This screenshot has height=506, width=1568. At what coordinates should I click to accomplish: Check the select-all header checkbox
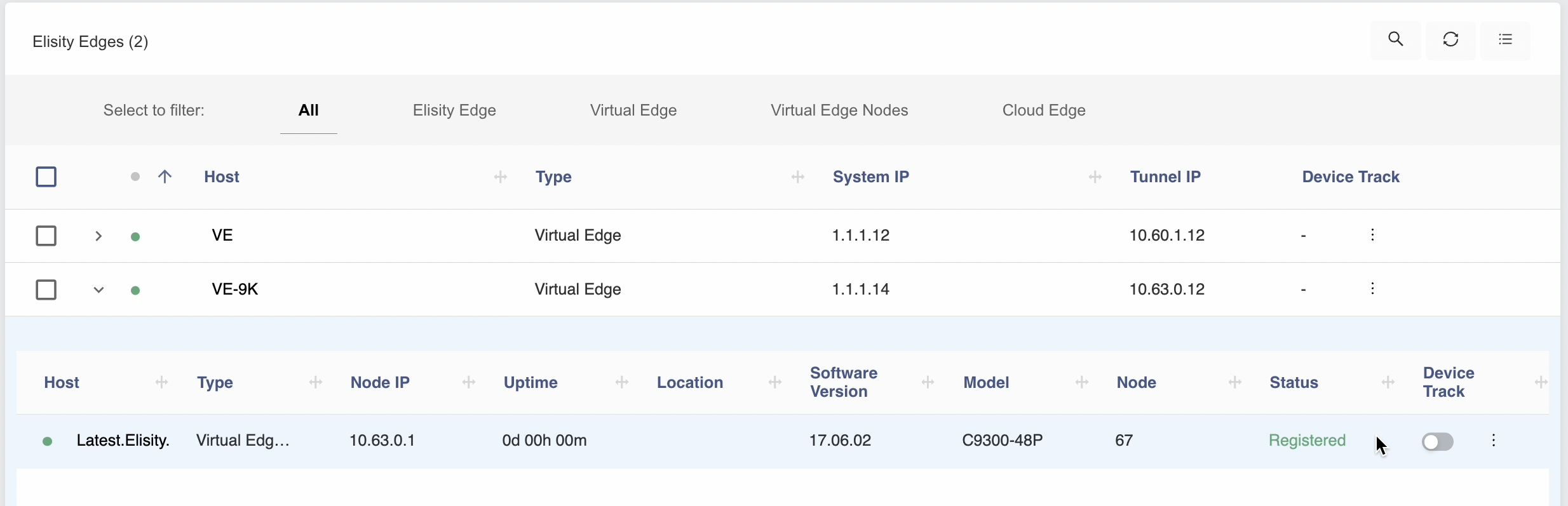[46, 176]
